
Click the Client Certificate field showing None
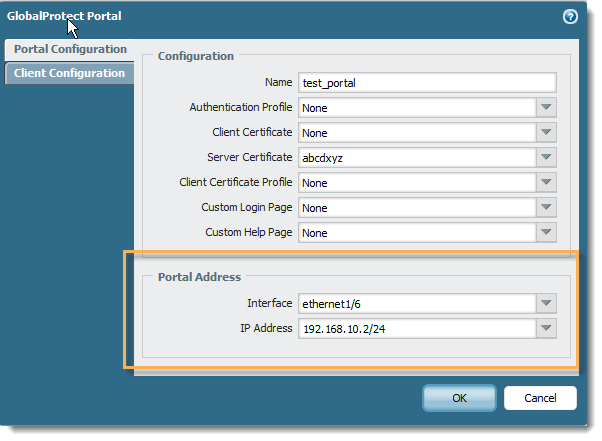click(417, 132)
